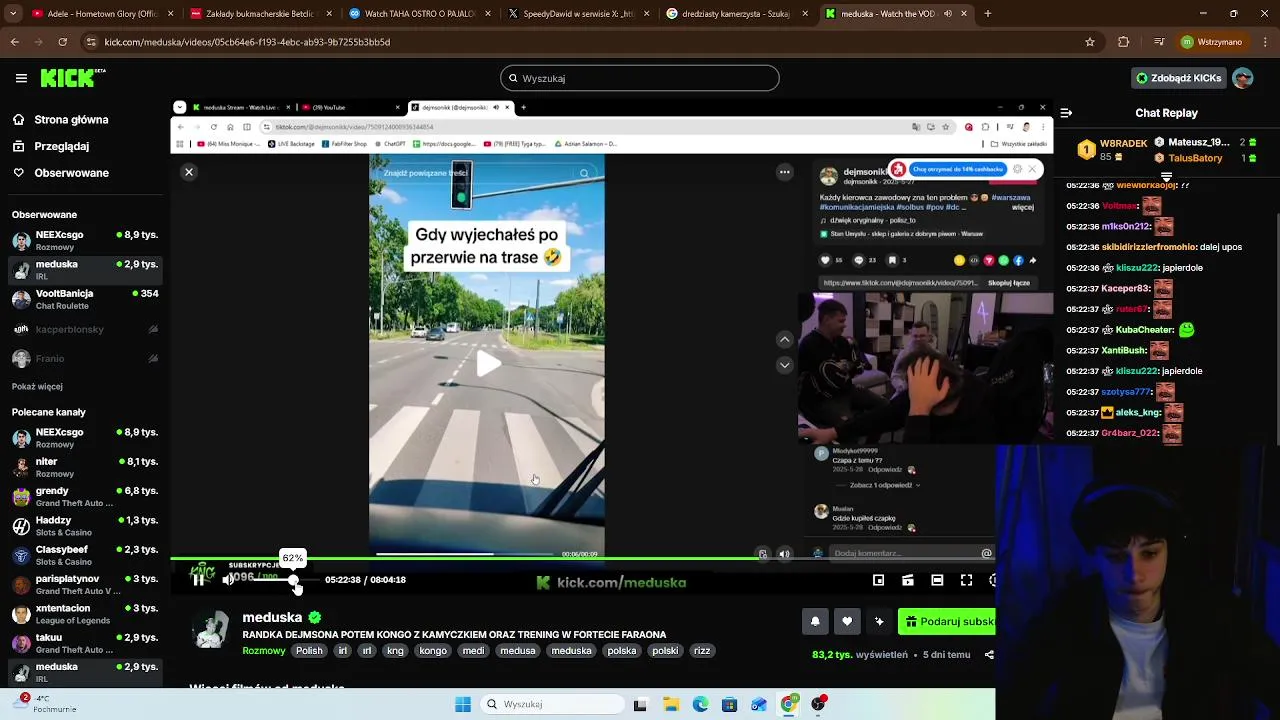Image resolution: width=1280 pixels, height=720 pixels.
Task: Mute the meduska tab audio icon
Action: coord(947,14)
